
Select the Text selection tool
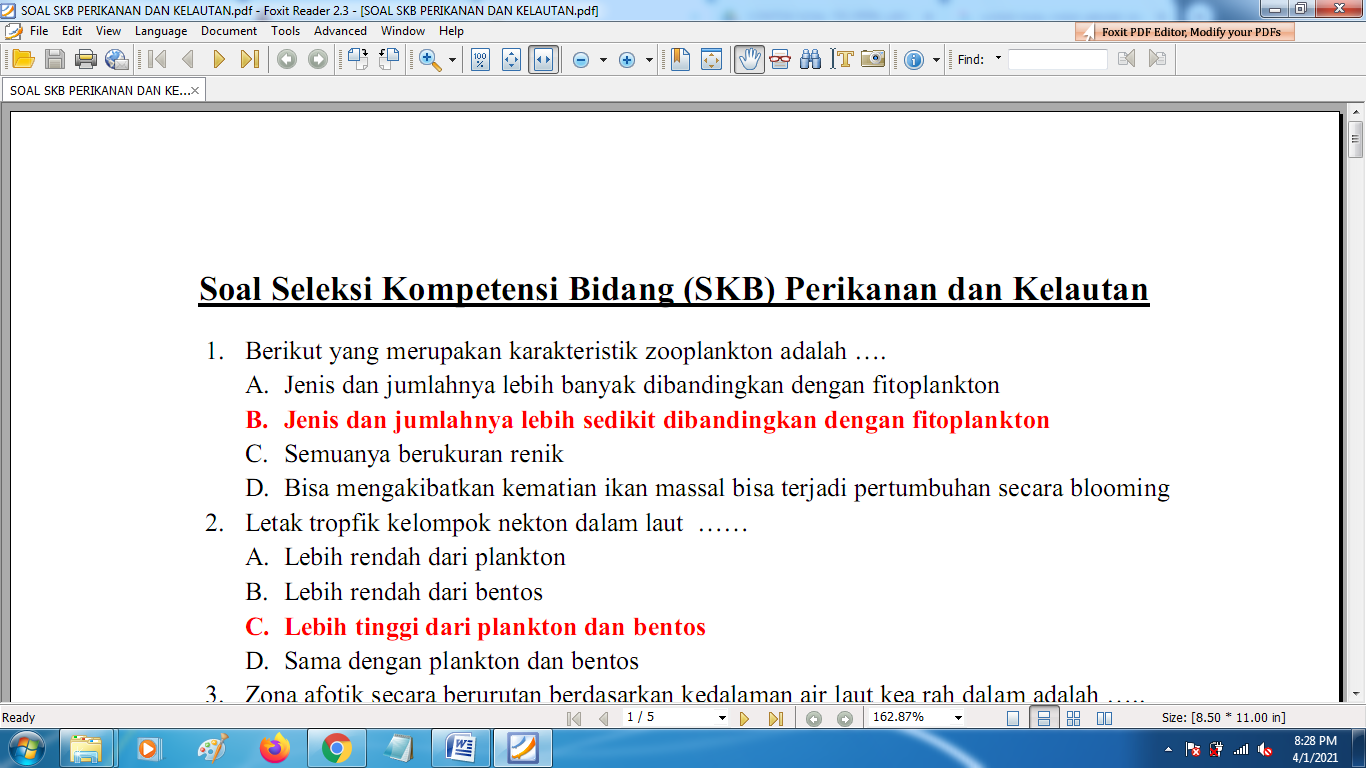pyautogui.click(x=843, y=60)
